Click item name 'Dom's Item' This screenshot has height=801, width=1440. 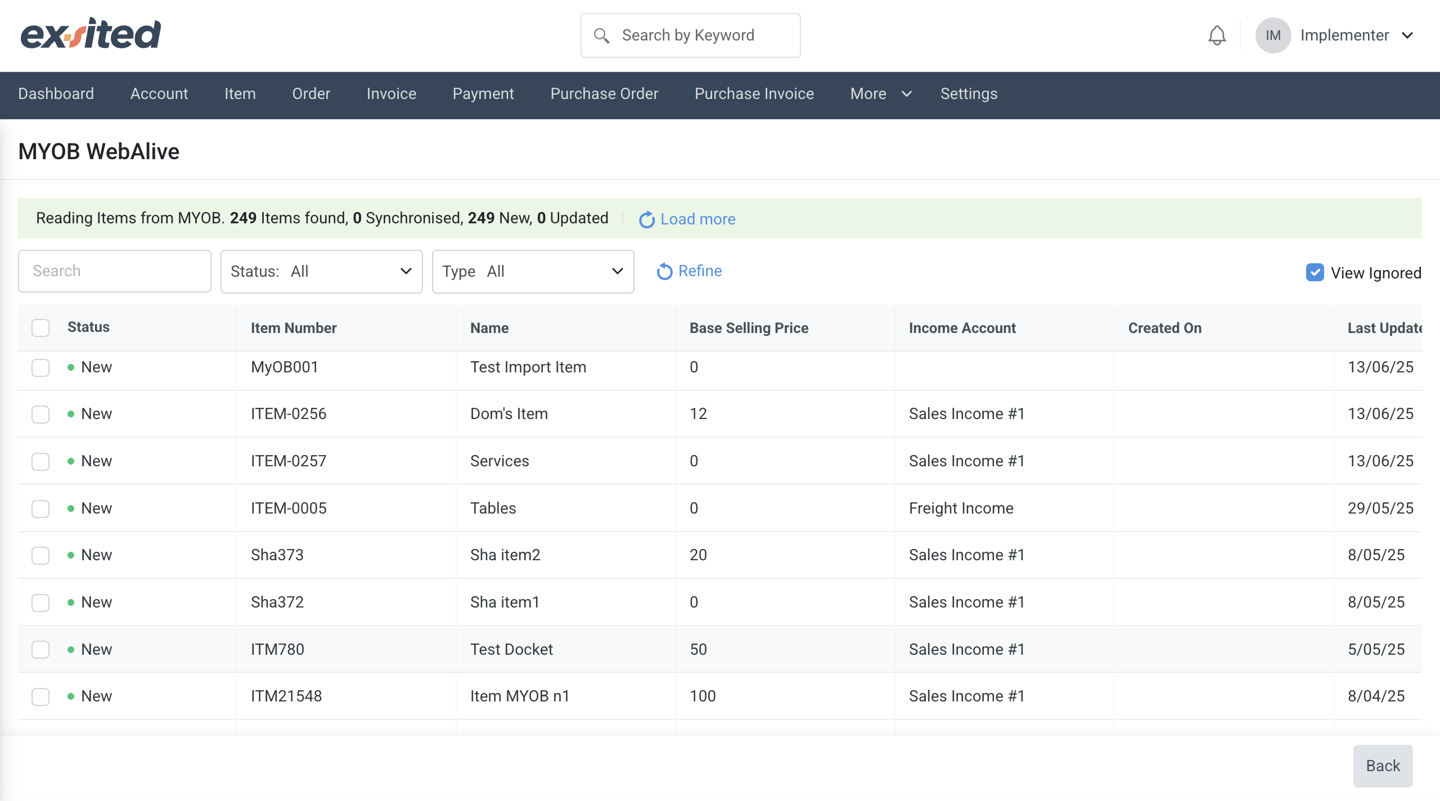509,414
